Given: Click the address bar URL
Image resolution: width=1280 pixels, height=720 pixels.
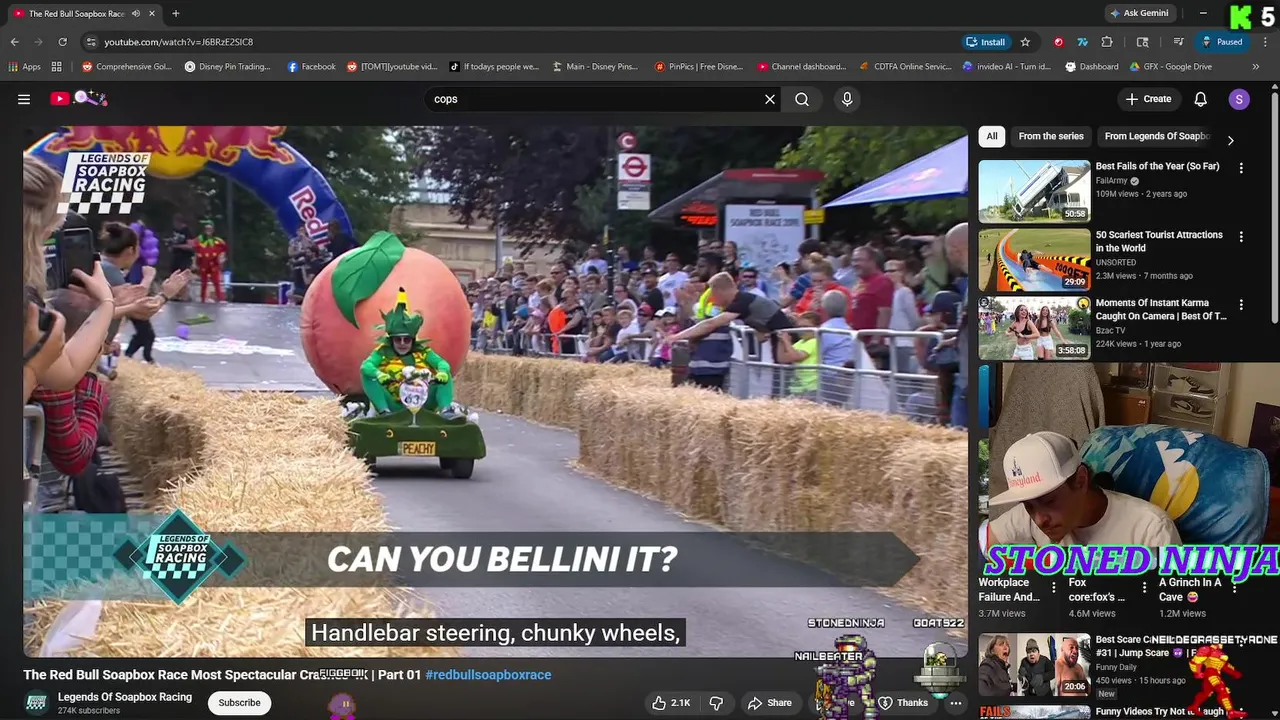Looking at the screenshot, I should click(x=179, y=42).
